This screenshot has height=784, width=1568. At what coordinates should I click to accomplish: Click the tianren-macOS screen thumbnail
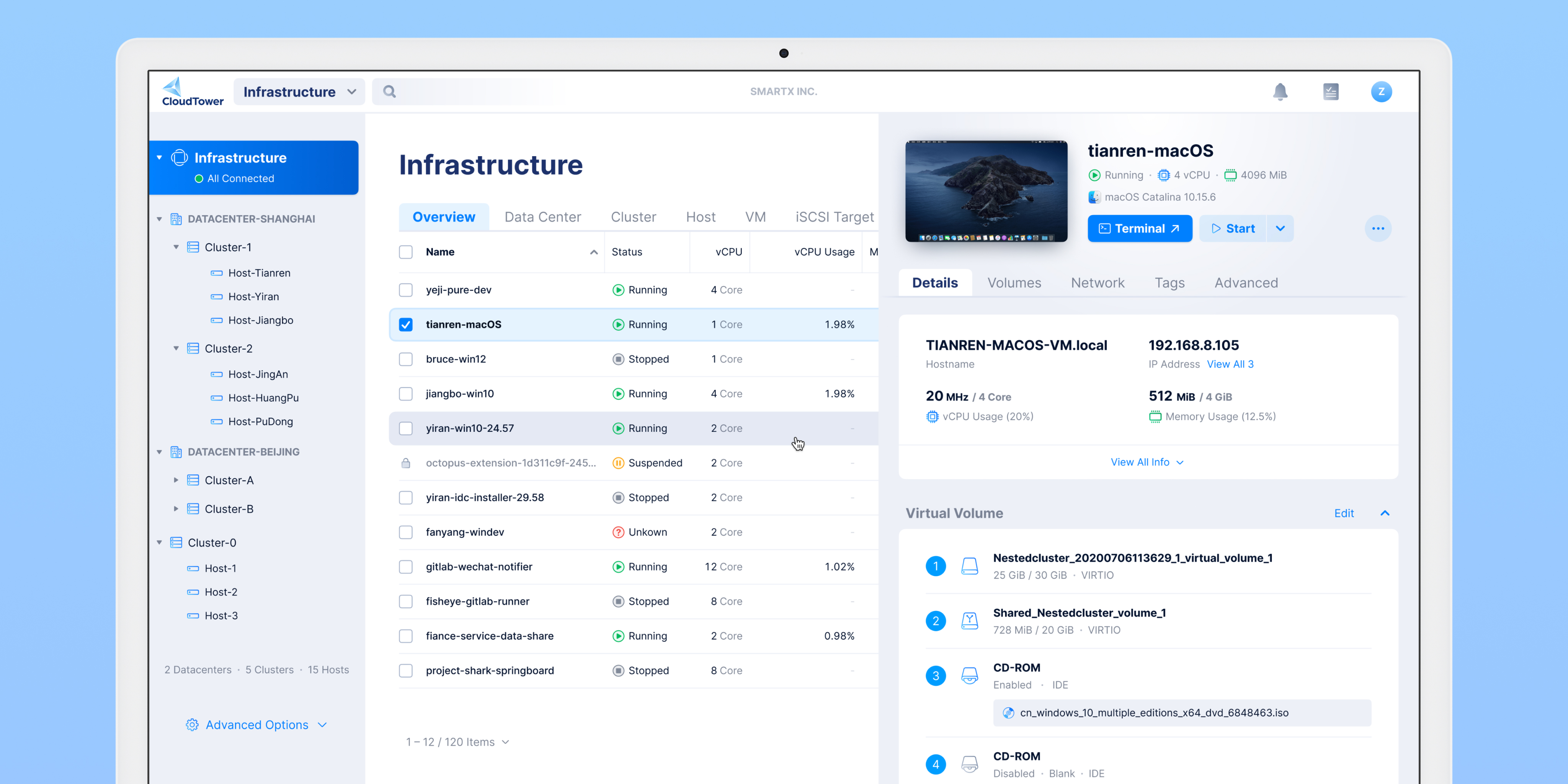click(985, 191)
